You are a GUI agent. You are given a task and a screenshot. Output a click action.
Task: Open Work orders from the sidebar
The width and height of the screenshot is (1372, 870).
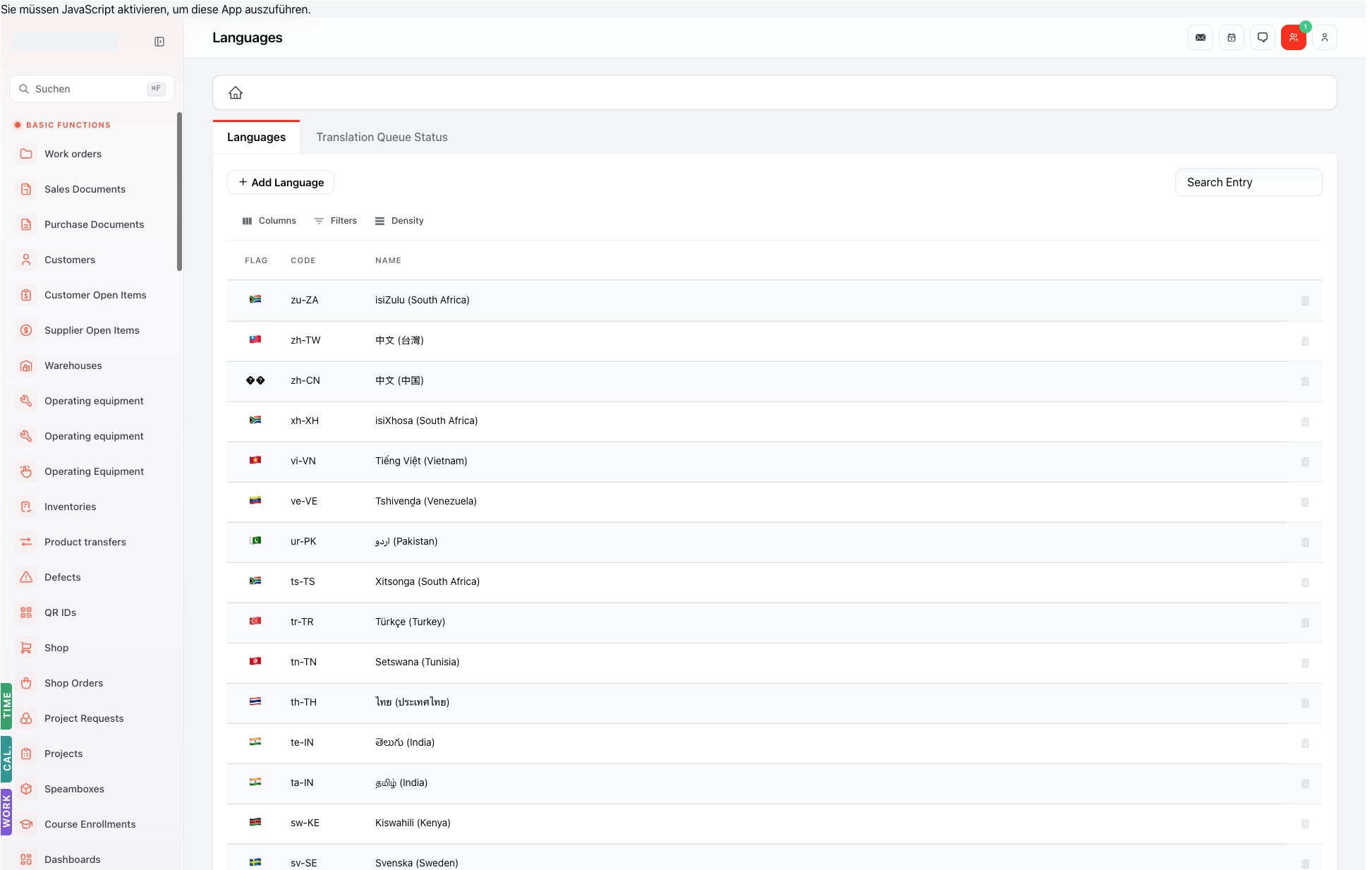coord(92,154)
